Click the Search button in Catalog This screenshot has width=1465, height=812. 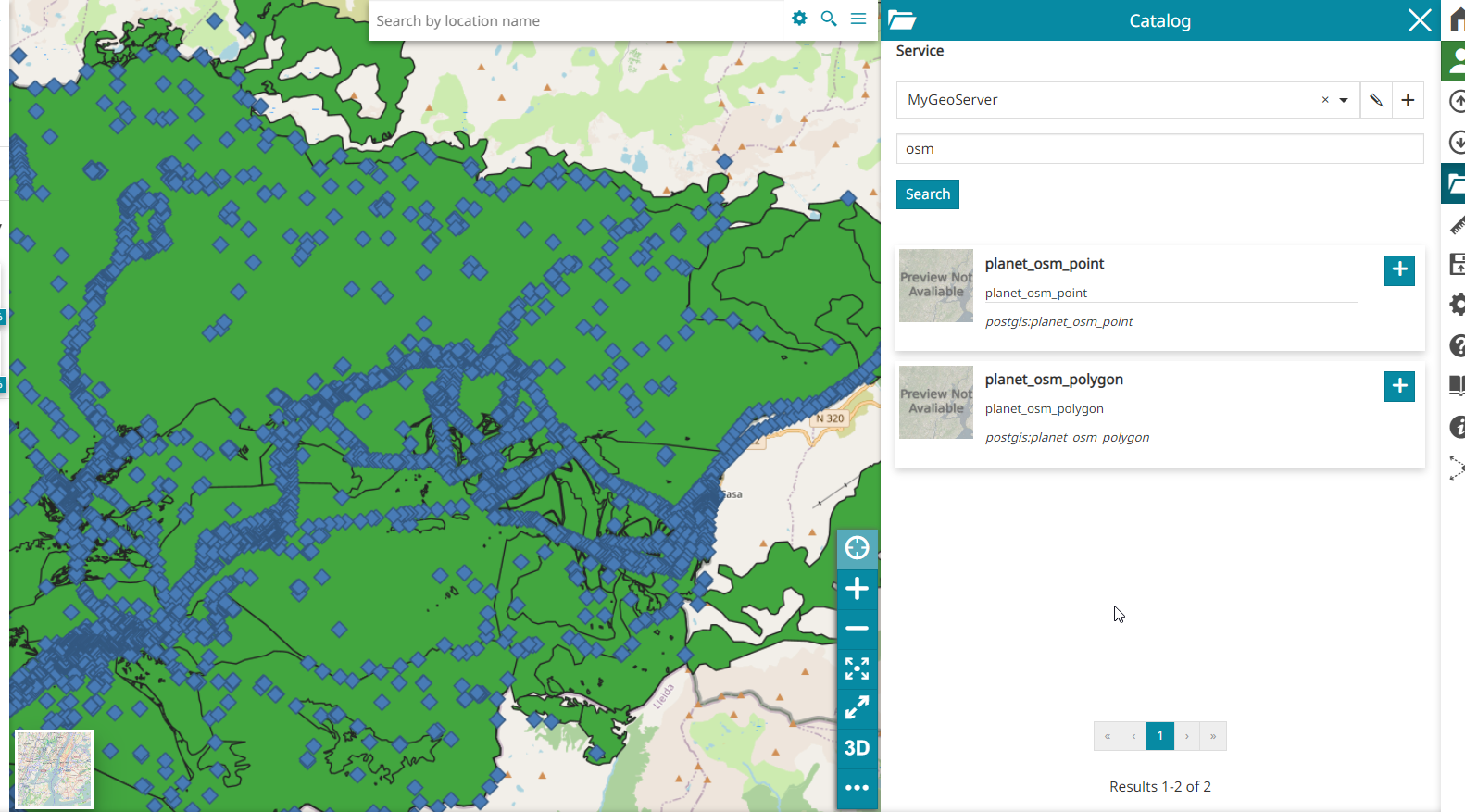(927, 194)
